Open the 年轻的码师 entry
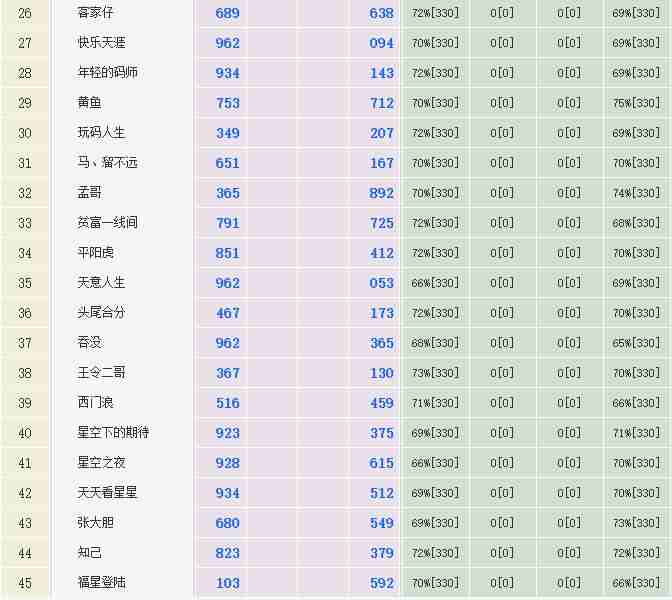This screenshot has height=600, width=672. tap(107, 73)
